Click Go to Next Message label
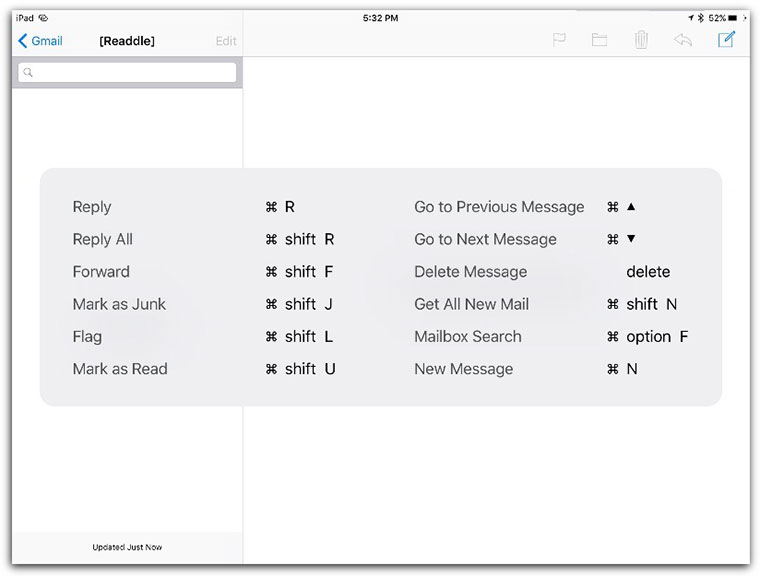Screen dimensions: 760x576 coord(486,240)
